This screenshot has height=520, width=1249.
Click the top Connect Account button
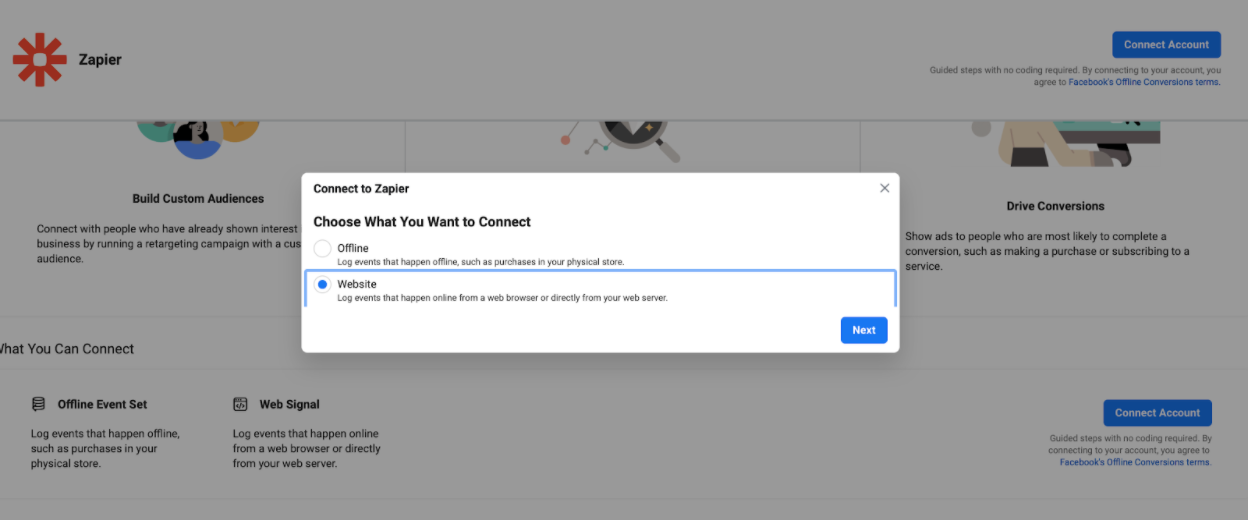(1166, 45)
